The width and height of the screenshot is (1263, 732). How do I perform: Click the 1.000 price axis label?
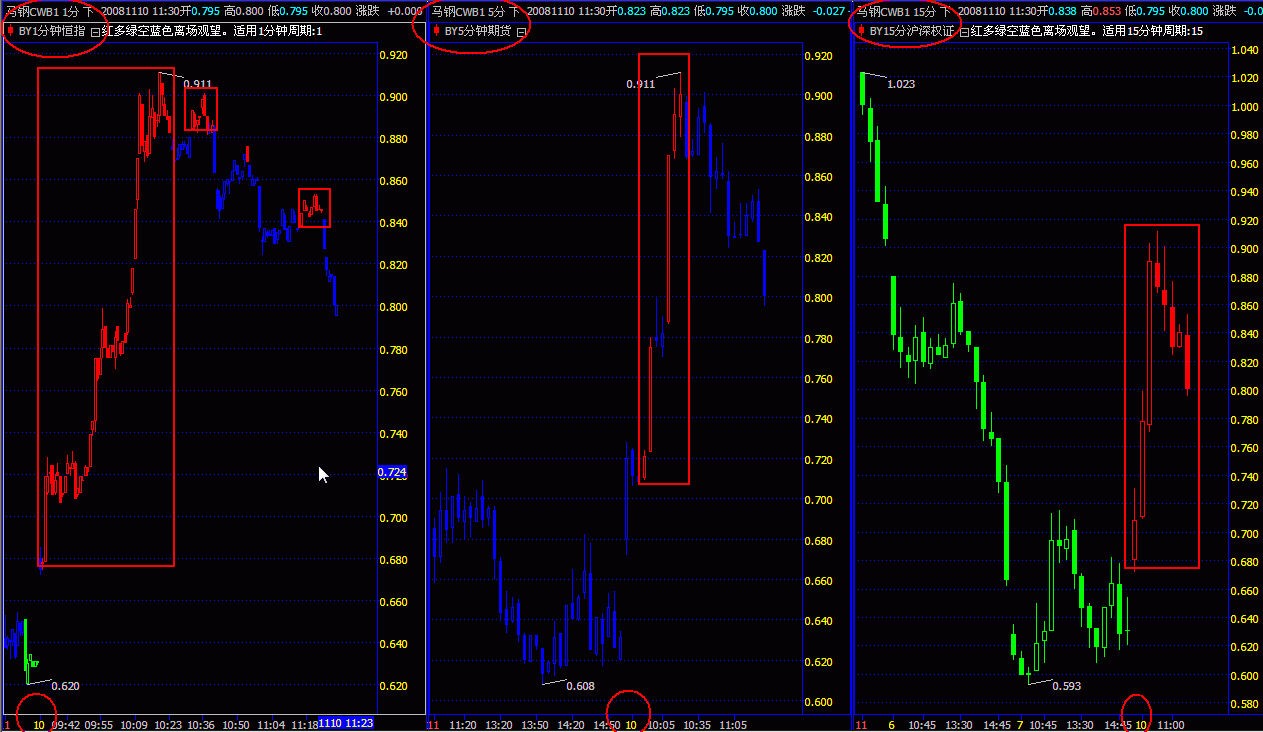coord(1245,107)
